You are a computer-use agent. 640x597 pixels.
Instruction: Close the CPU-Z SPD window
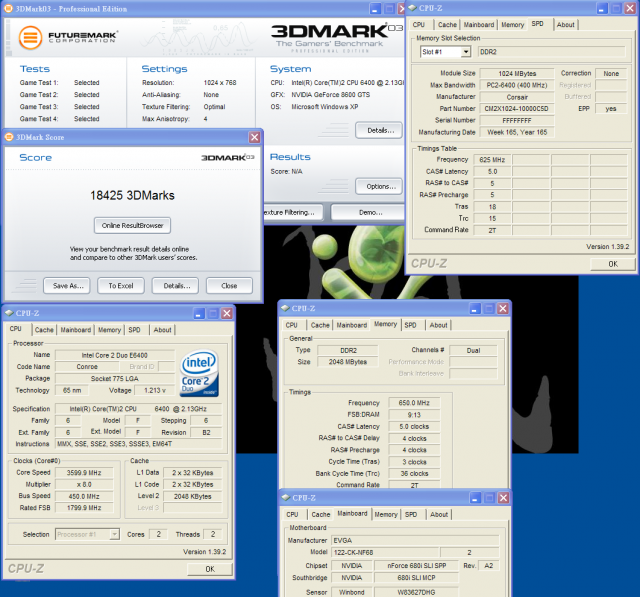[x=630, y=8]
